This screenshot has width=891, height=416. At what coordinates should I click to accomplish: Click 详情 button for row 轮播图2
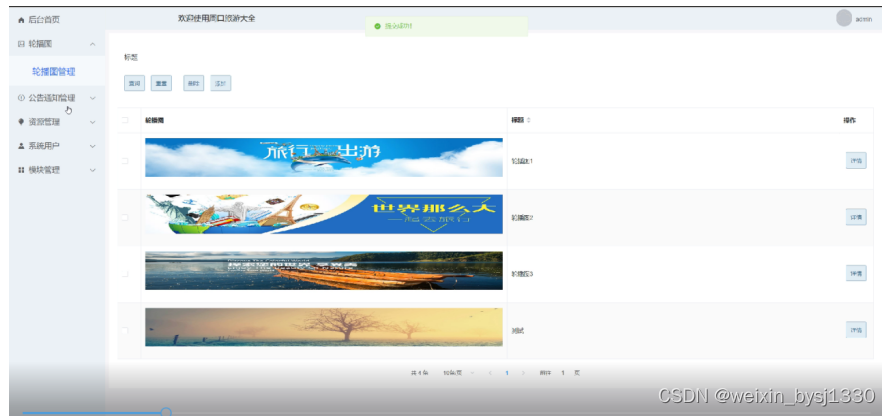[856, 217]
